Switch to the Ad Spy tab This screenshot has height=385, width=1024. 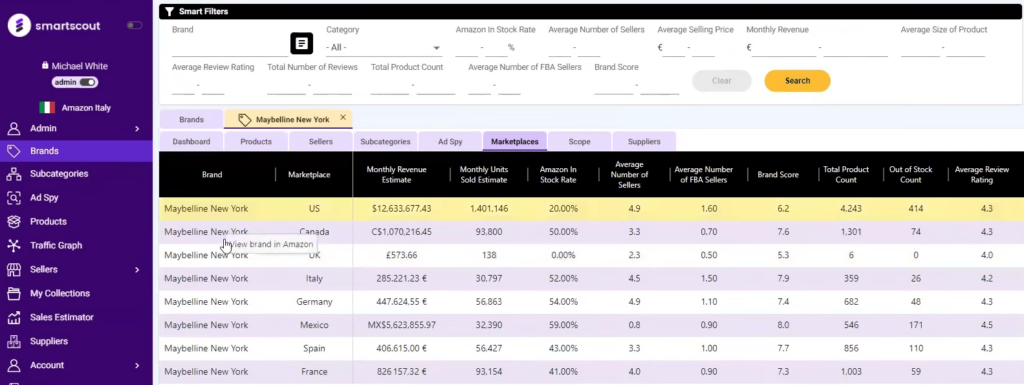click(x=450, y=142)
